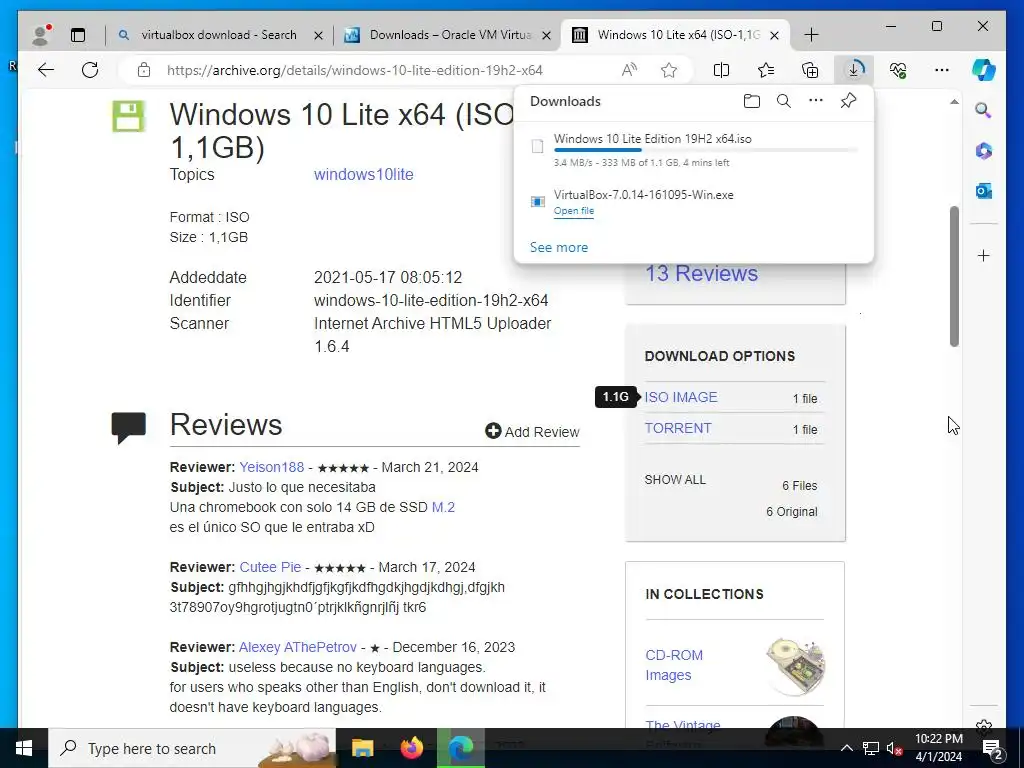
Task: Activate the Read aloud icon in address bar
Action: click(629, 70)
